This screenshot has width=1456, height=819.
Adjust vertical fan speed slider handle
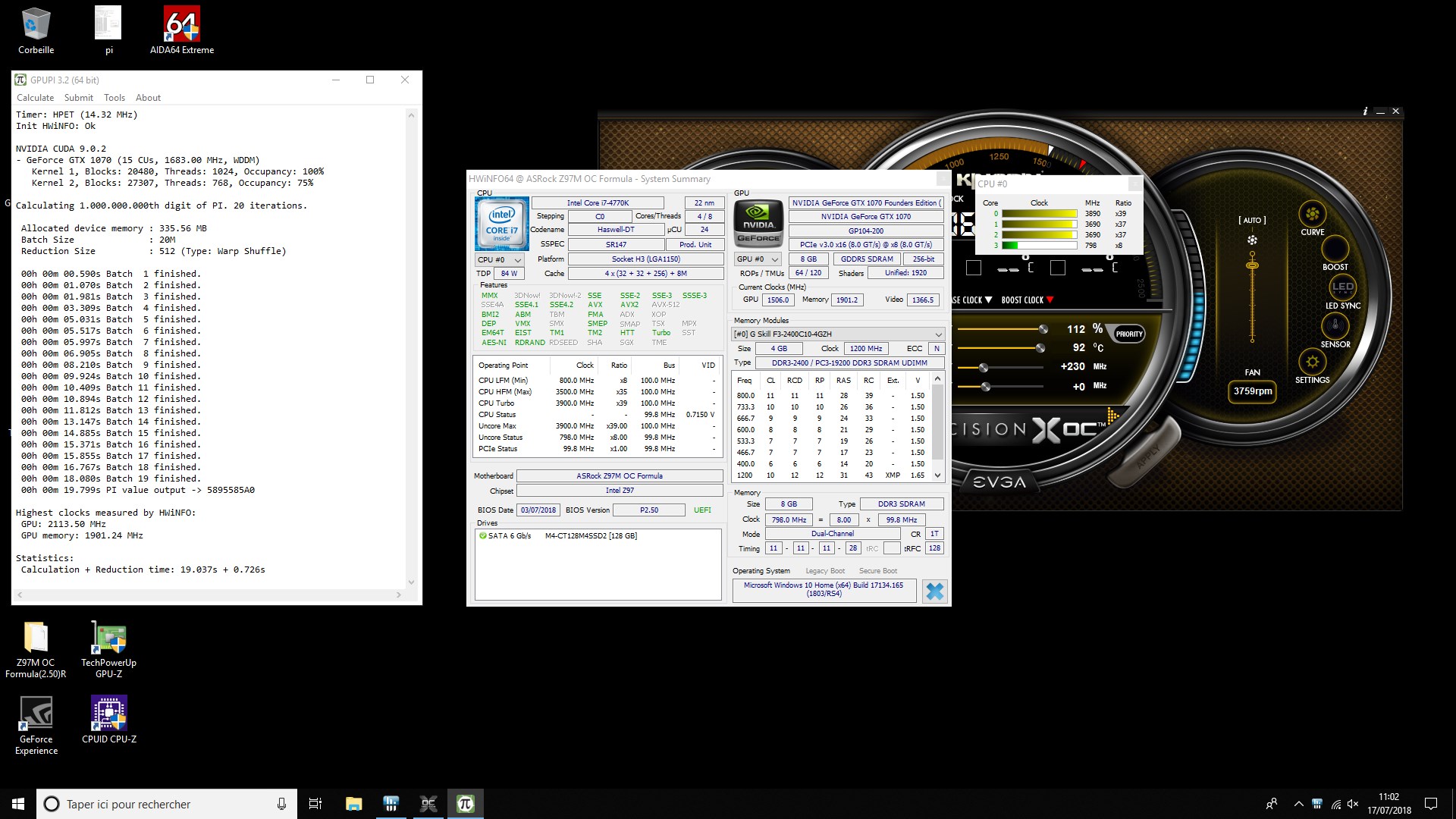pyautogui.click(x=1252, y=265)
